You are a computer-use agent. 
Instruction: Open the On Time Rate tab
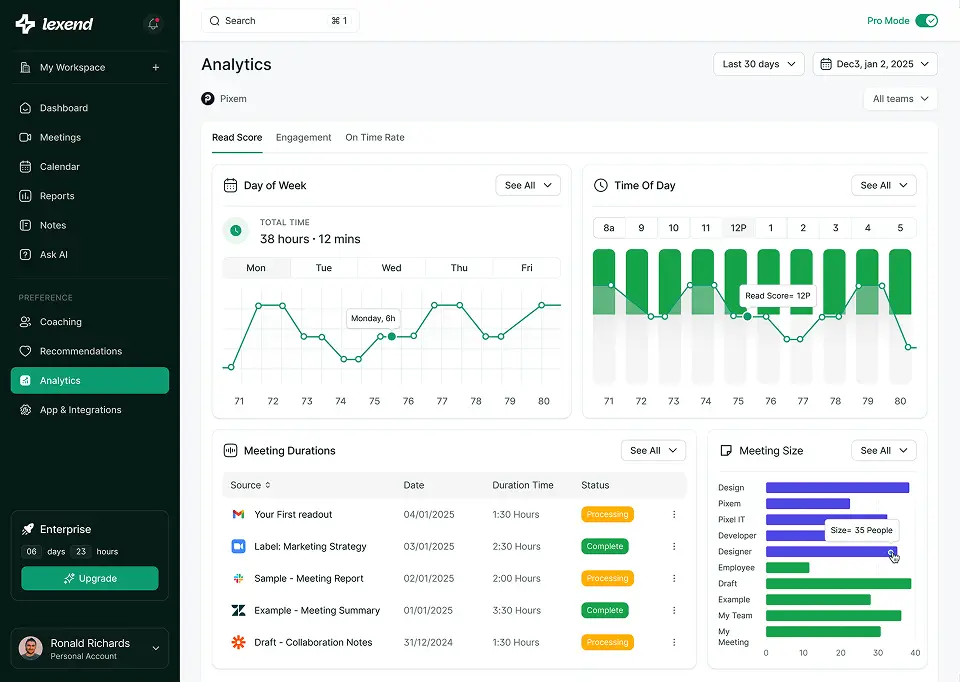[375, 137]
